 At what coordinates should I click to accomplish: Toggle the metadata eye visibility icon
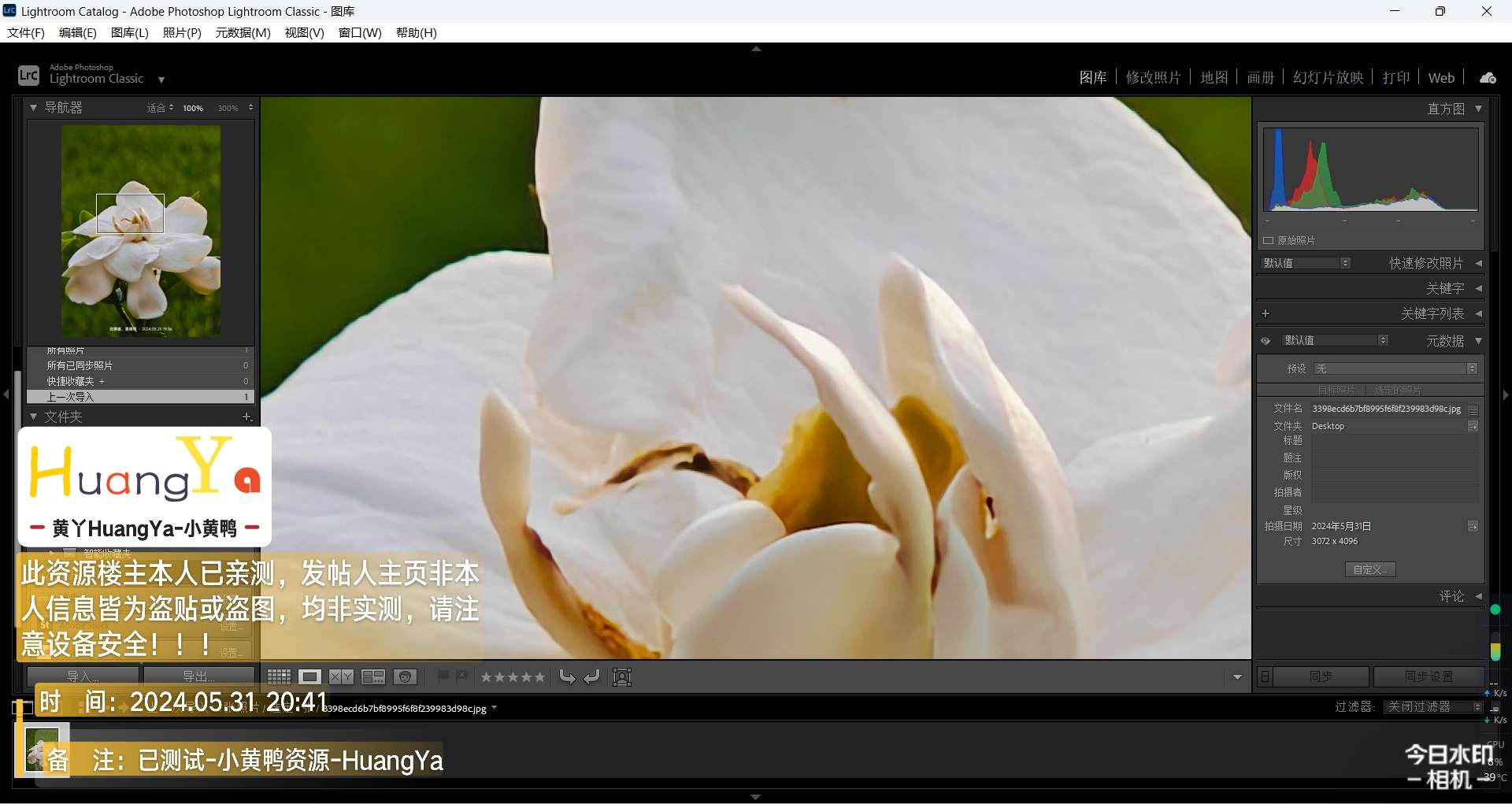(1266, 341)
